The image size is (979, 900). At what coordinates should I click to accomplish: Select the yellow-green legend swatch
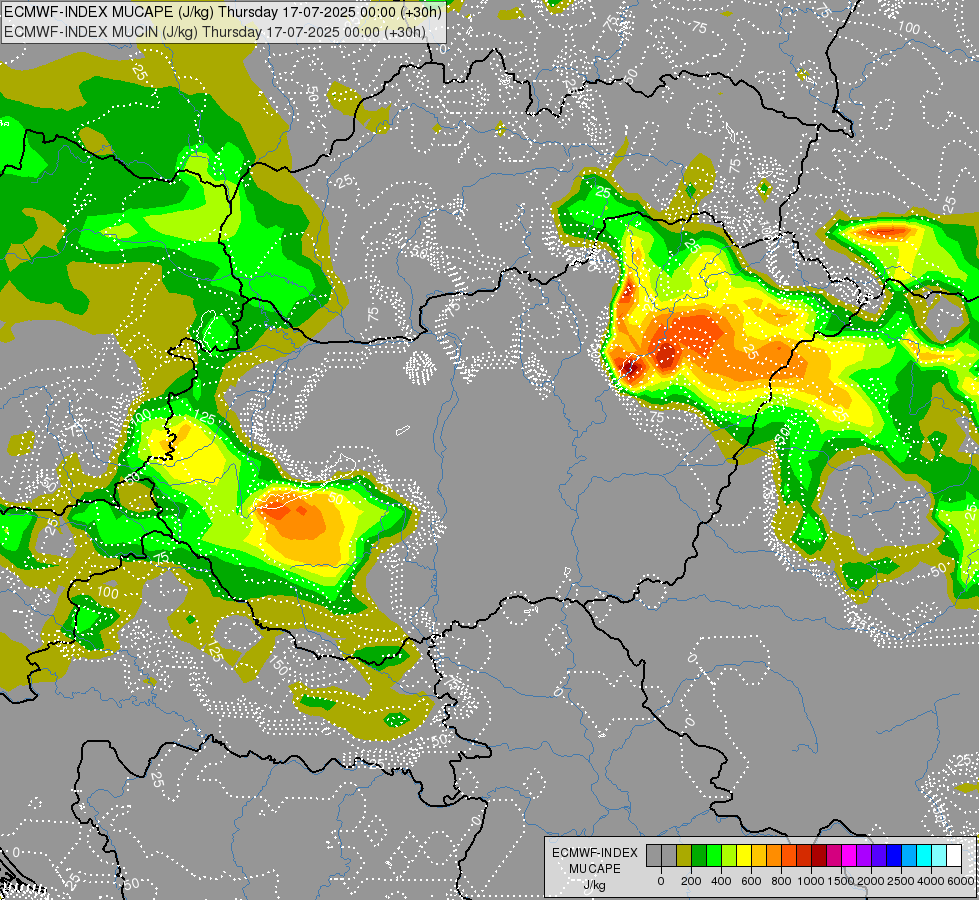[729, 855]
